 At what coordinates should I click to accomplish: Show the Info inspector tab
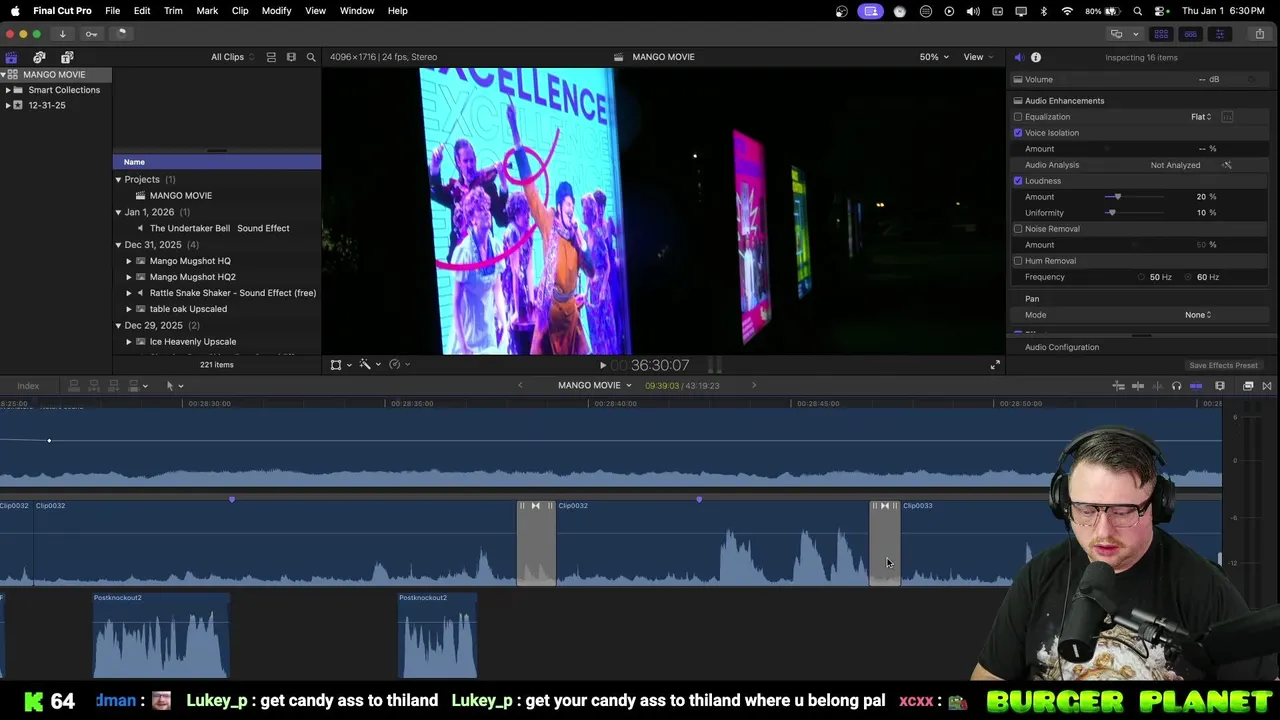1036,57
